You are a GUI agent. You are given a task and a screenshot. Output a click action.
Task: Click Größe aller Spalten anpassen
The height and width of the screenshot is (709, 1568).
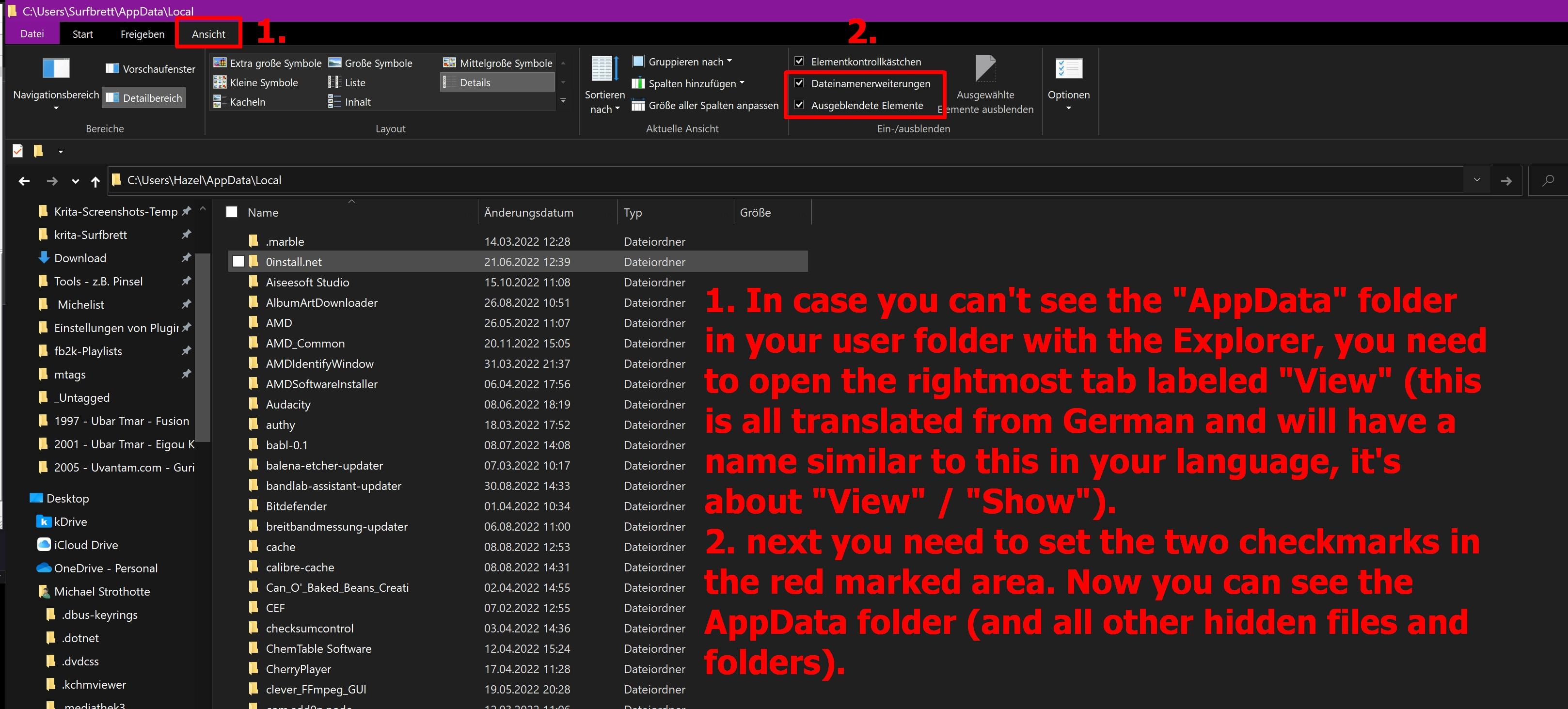click(x=705, y=105)
